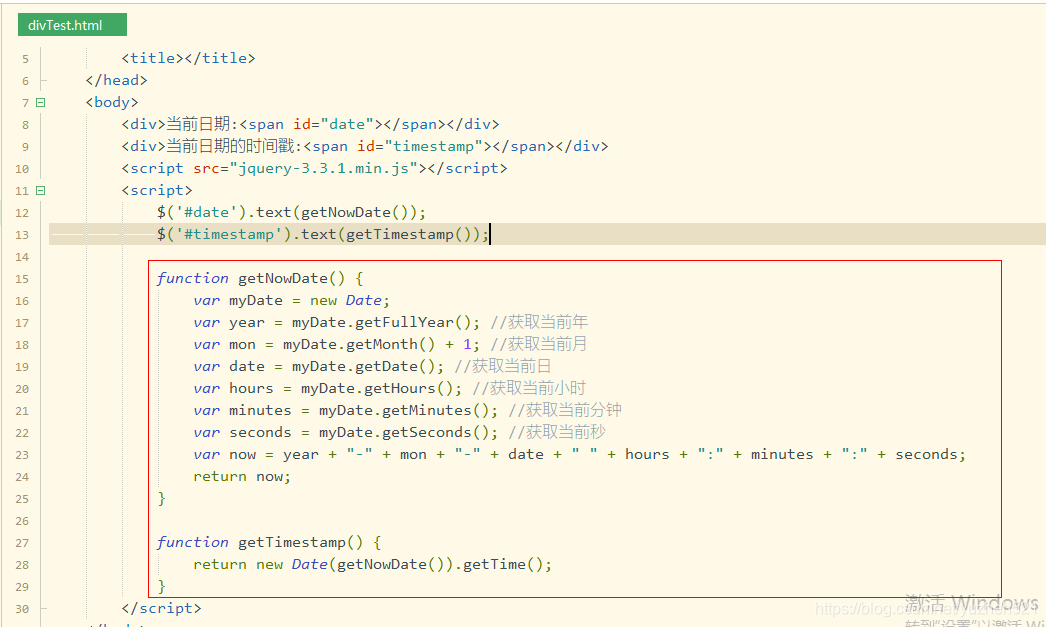Click the var myDate = new Date statement

(x=291, y=300)
